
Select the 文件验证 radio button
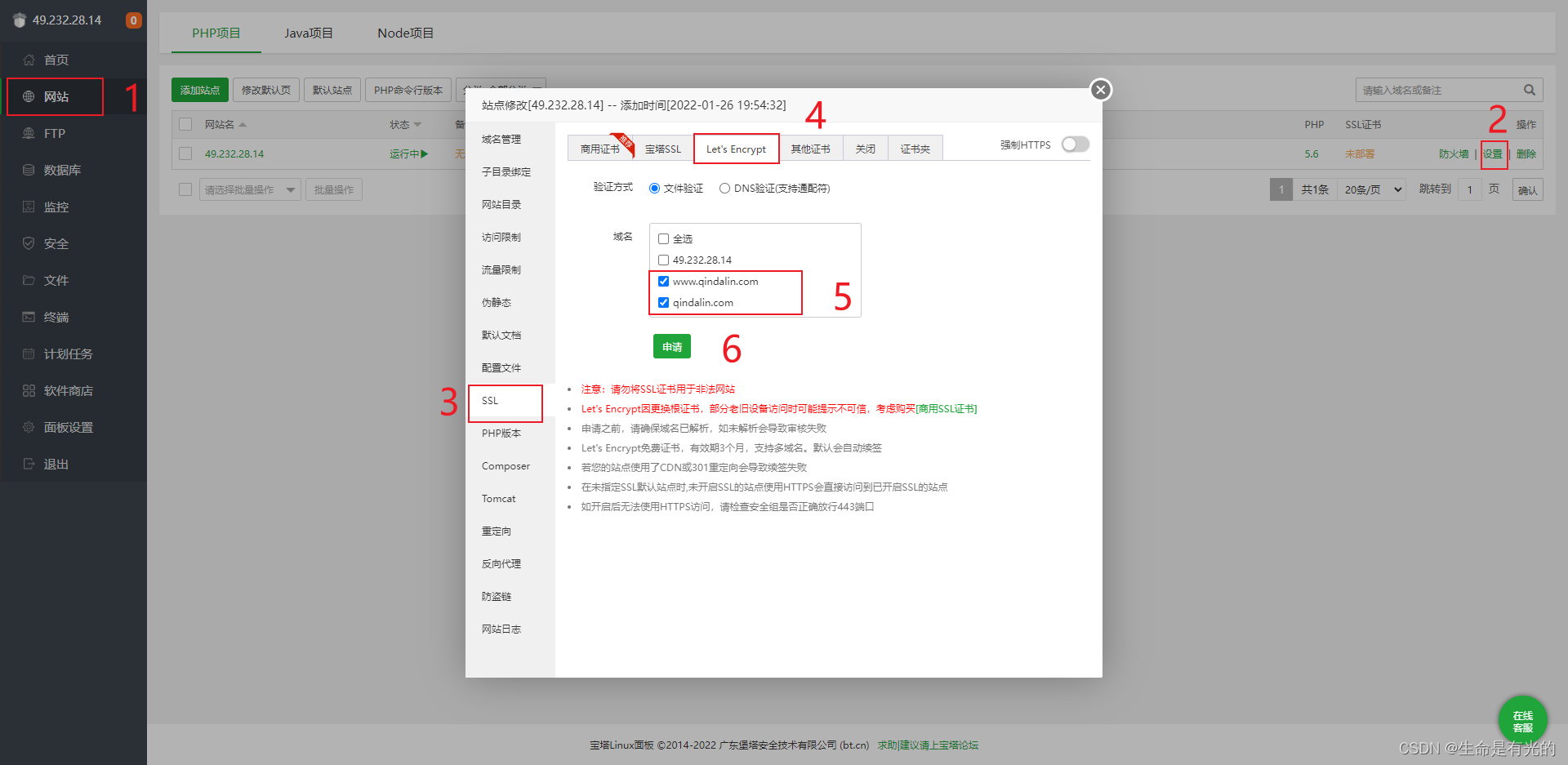click(x=654, y=189)
